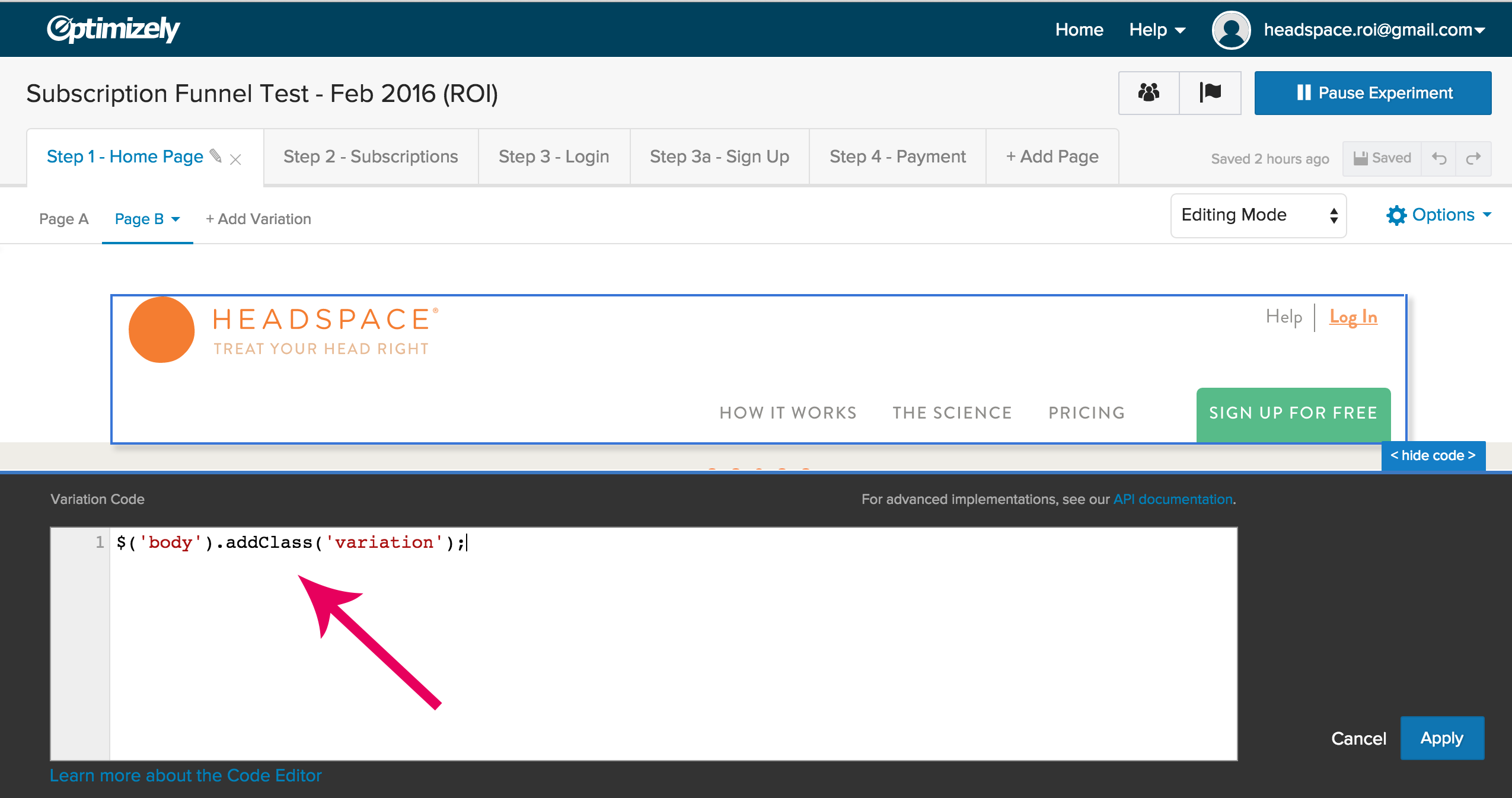Click the Headspace wordmark text

point(325,319)
